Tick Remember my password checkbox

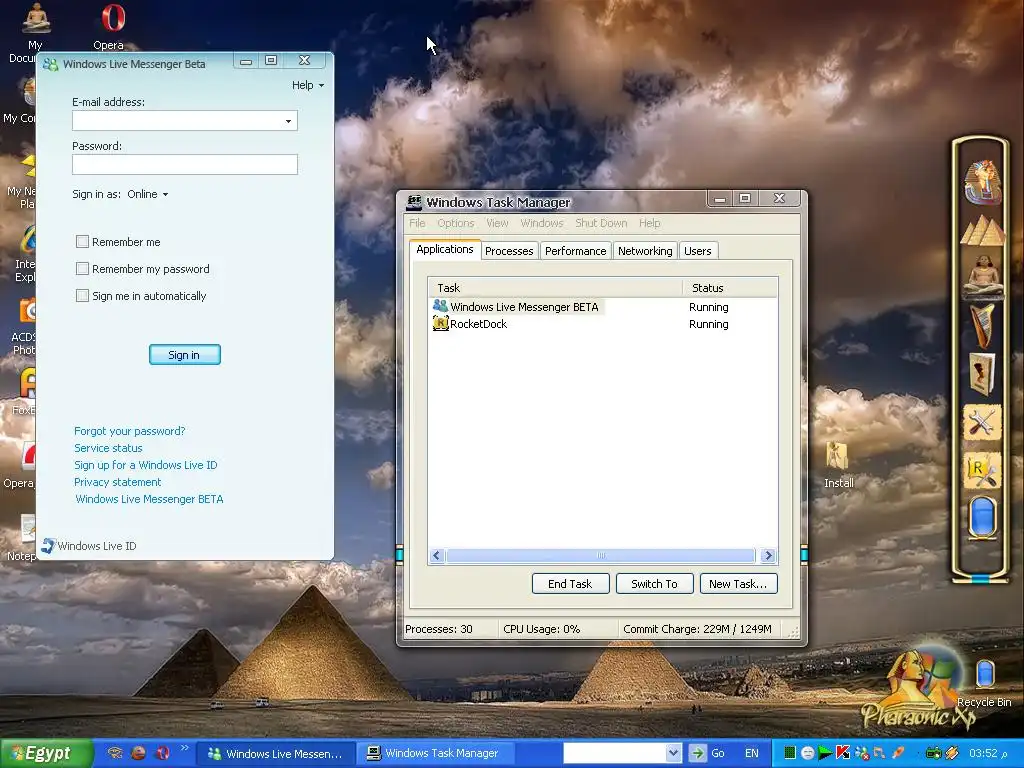tap(82, 268)
